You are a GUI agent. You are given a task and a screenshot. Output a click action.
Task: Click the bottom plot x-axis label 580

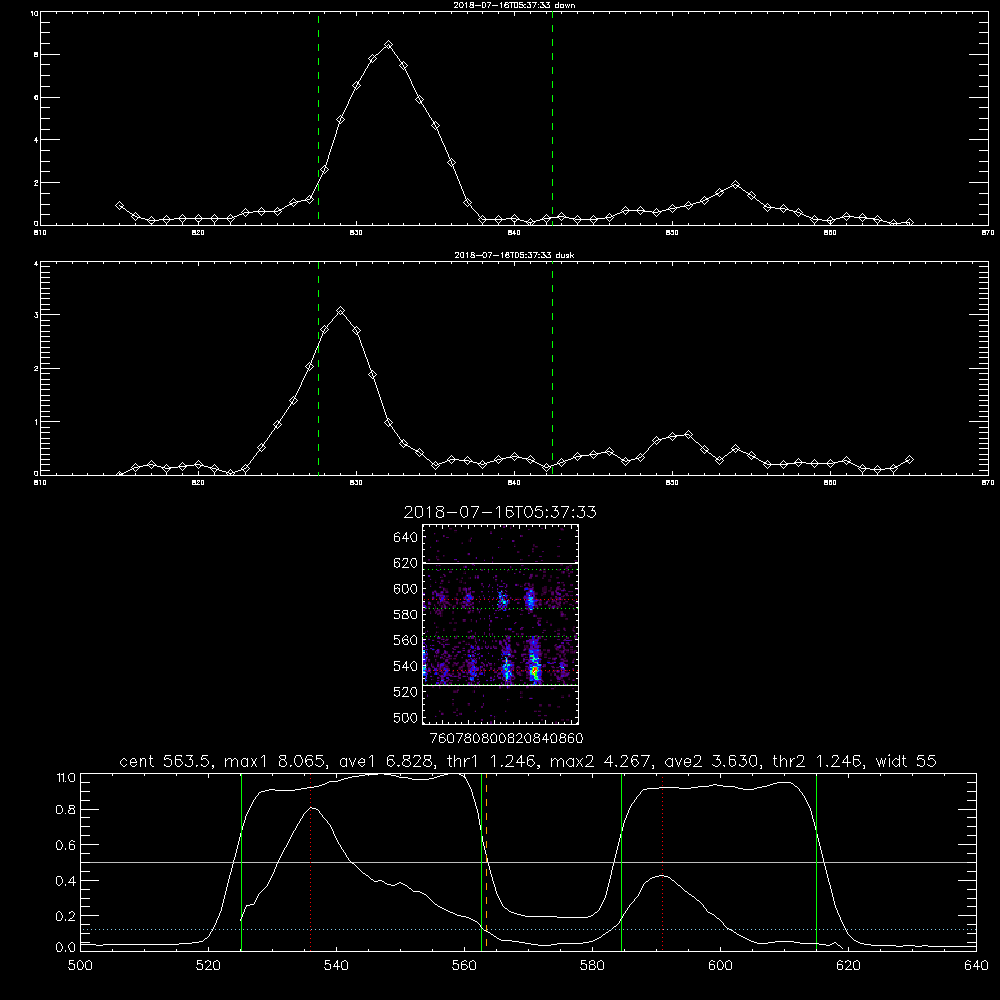click(x=592, y=966)
